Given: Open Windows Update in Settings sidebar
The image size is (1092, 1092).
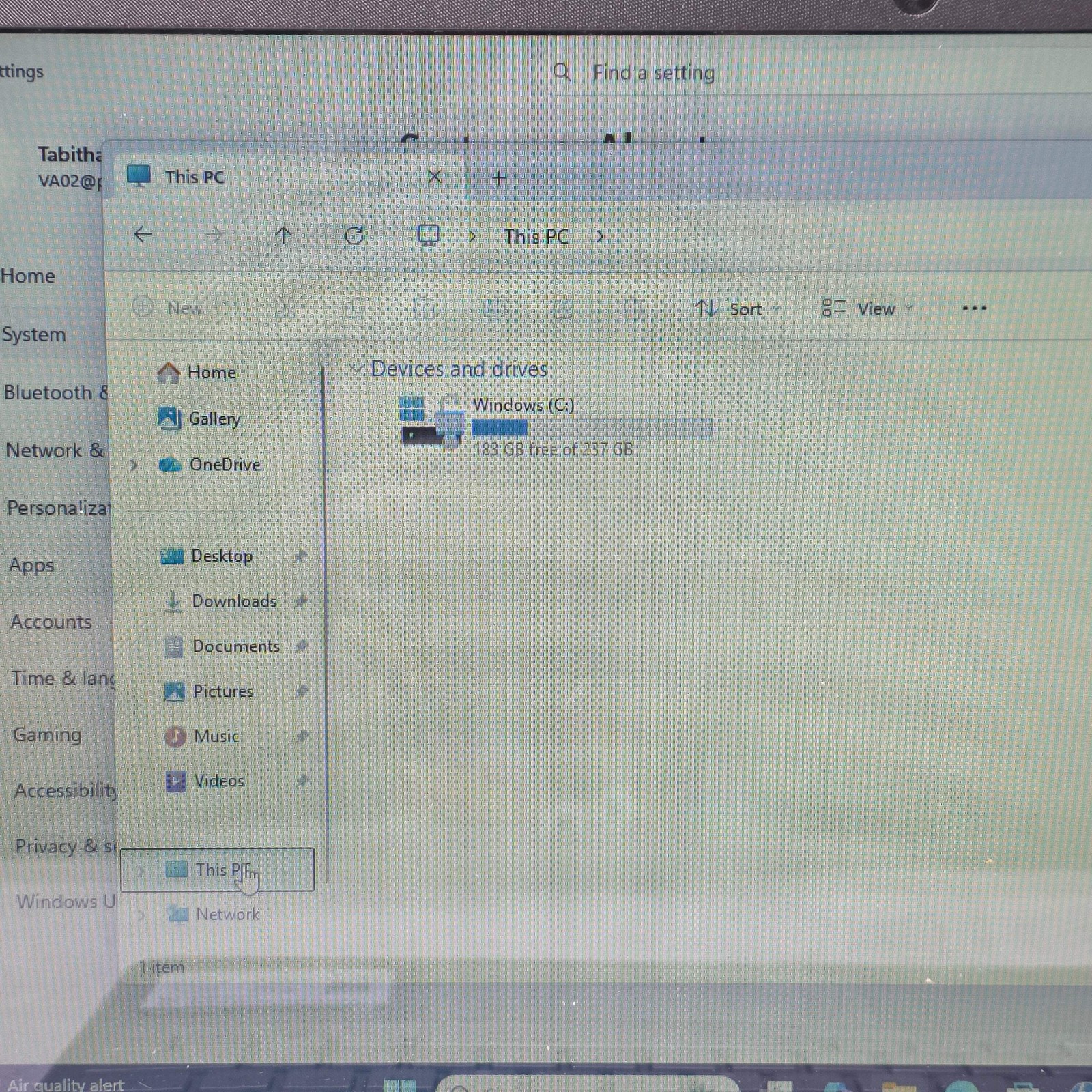Looking at the screenshot, I should (66, 902).
